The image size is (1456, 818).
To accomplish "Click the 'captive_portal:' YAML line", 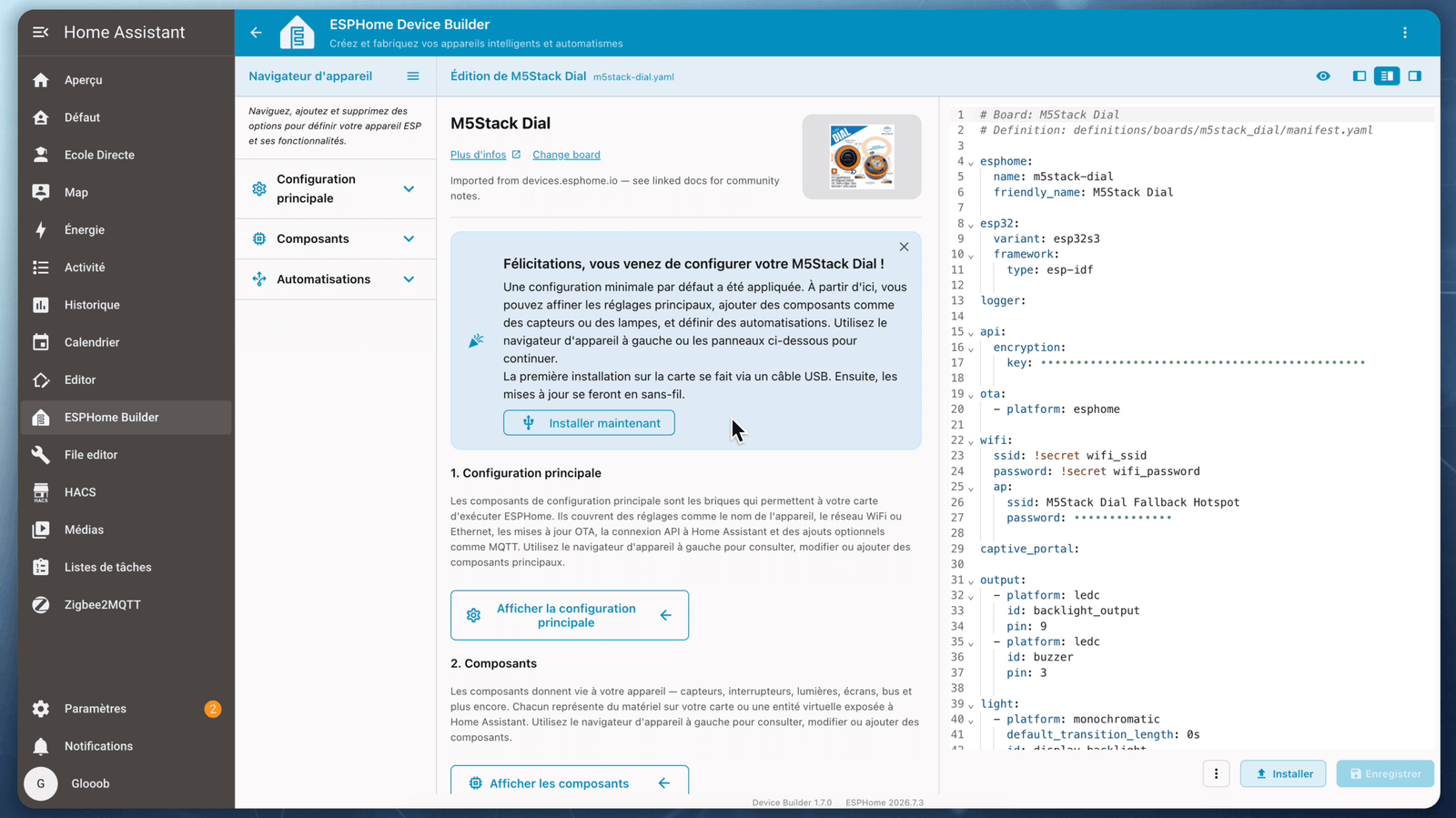I will 1029,549.
